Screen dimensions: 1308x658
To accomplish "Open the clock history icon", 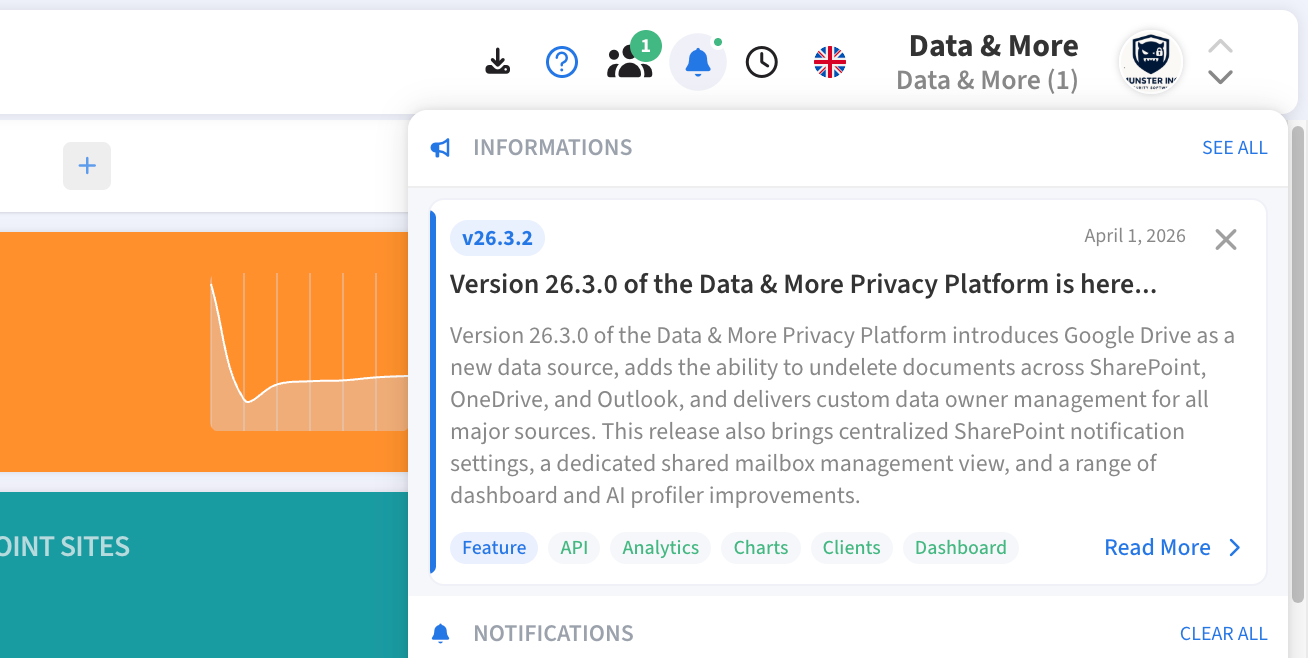I will point(762,62).
